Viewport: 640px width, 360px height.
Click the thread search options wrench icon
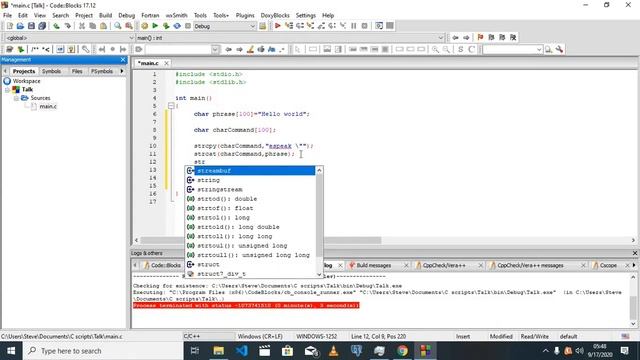click(559, 49)
